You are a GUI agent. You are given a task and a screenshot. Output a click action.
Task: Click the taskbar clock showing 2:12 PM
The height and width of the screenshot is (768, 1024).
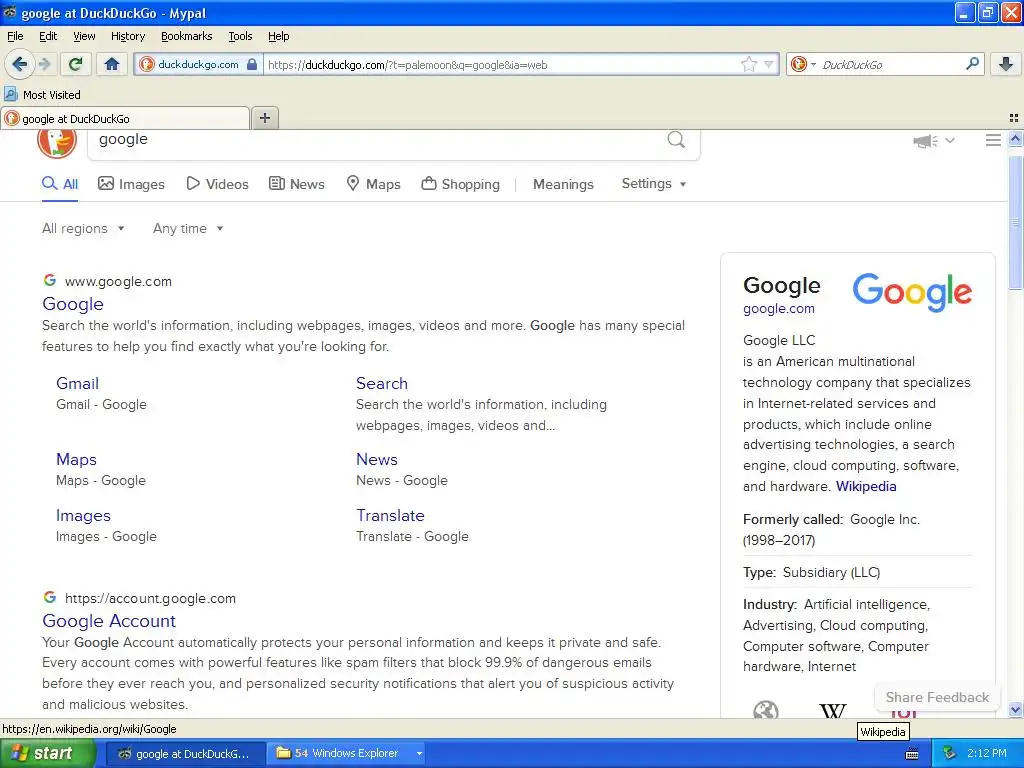click(986, 753)
